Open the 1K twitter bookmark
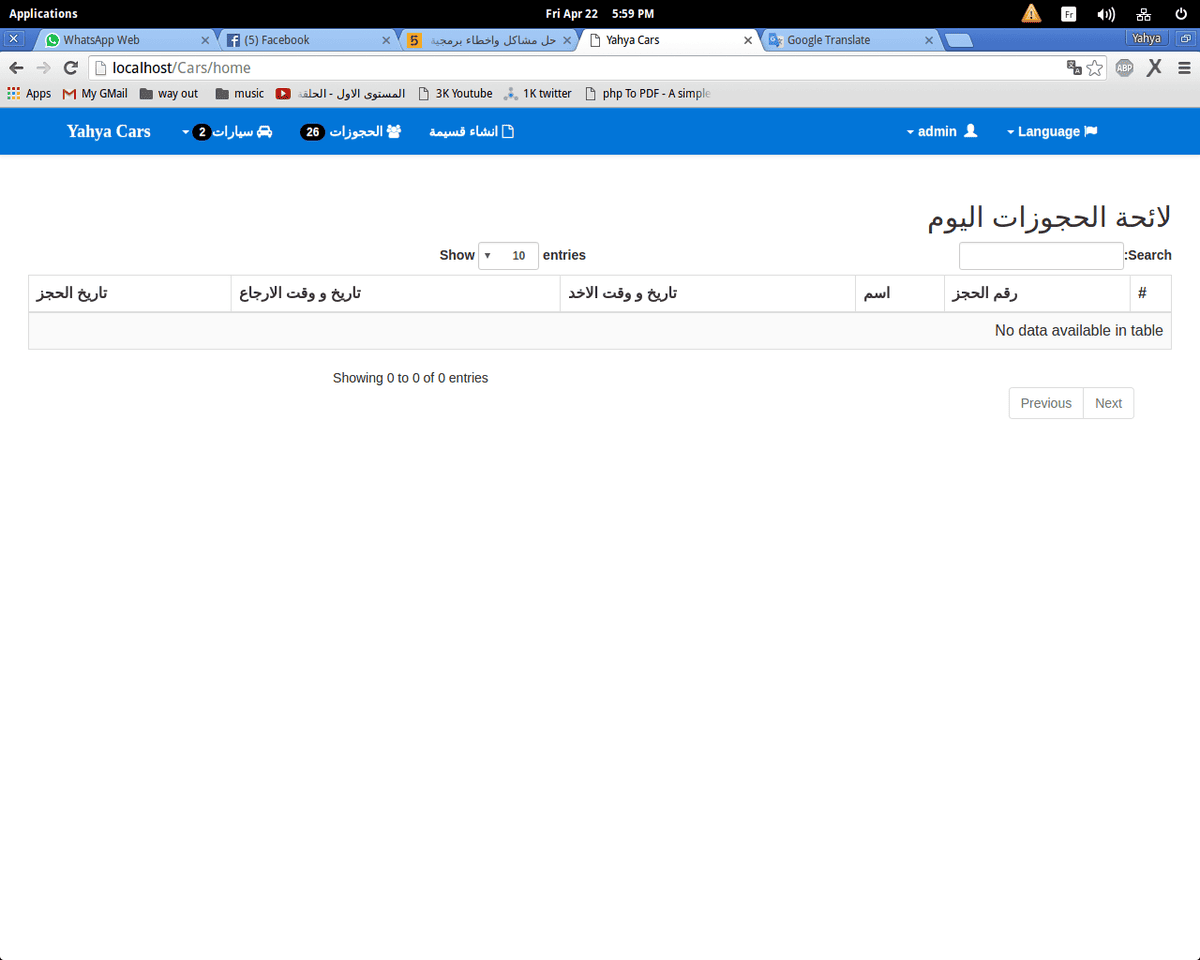 538,93
